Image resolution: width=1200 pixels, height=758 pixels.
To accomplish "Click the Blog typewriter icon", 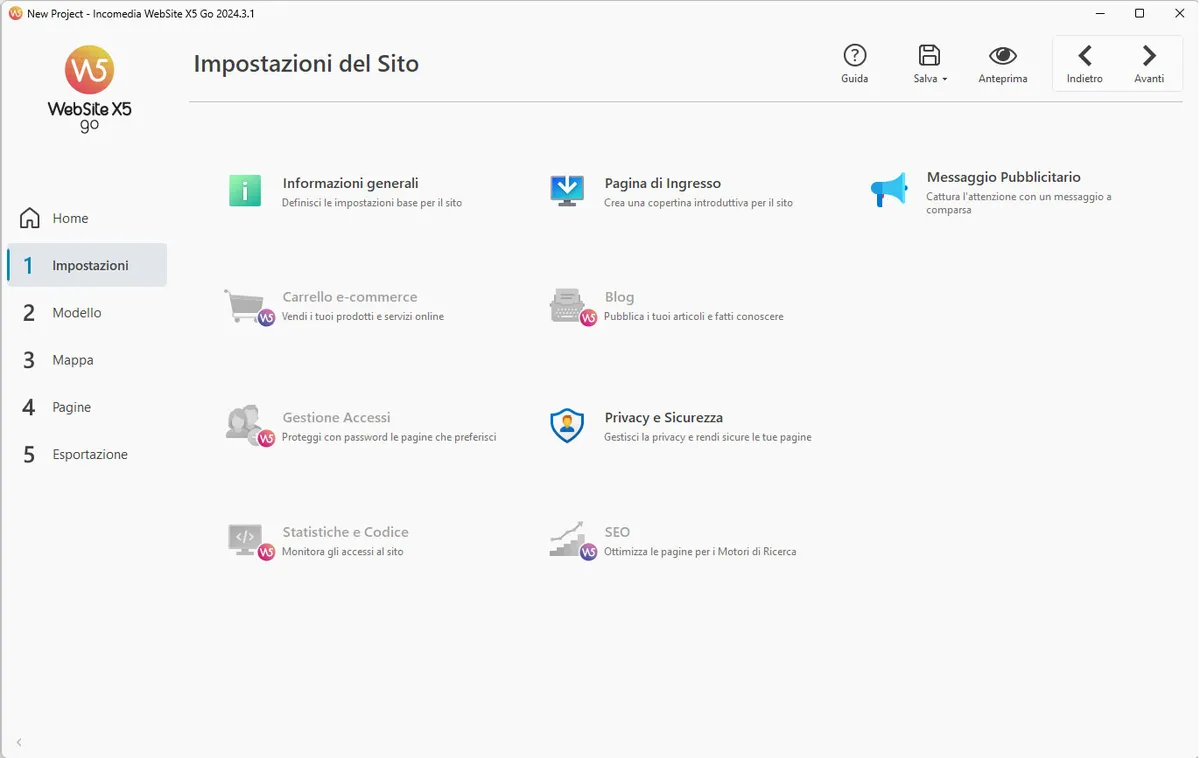I will (x=571, y=306).
